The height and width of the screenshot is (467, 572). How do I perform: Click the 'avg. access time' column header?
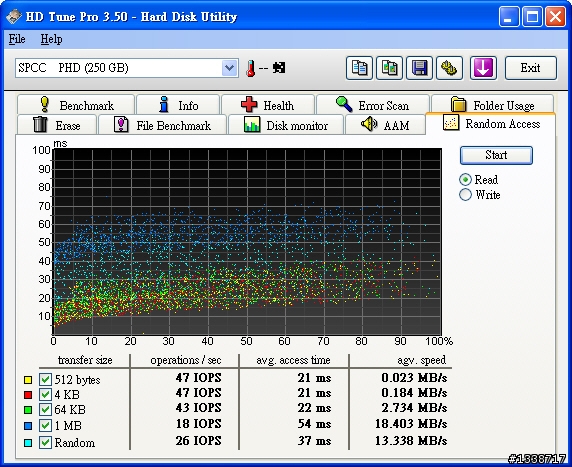pyautogui.click(x=293, y=360)
